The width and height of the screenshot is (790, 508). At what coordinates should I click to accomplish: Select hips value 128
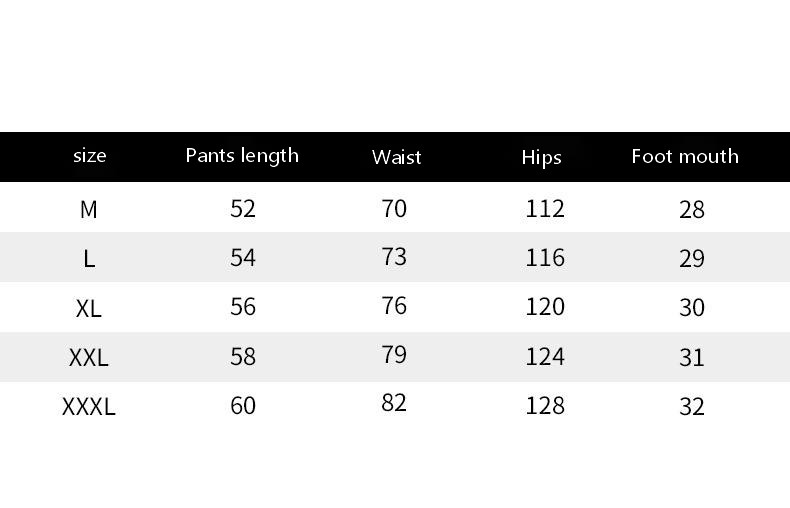(545, 406)
